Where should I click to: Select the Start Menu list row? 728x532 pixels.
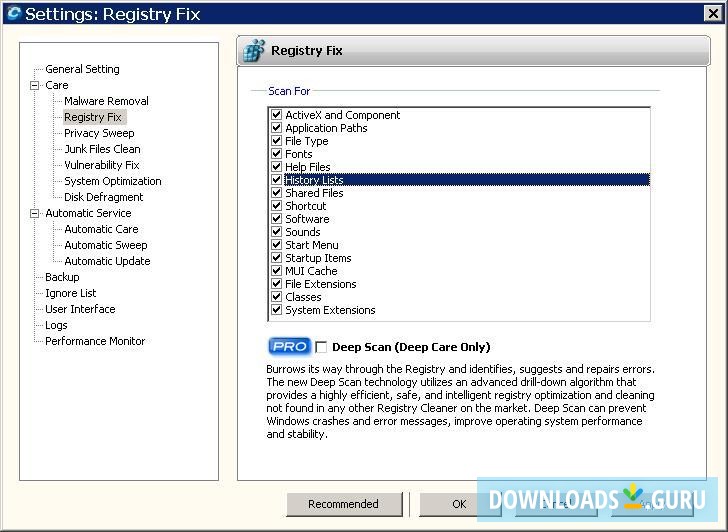point(460,245)
